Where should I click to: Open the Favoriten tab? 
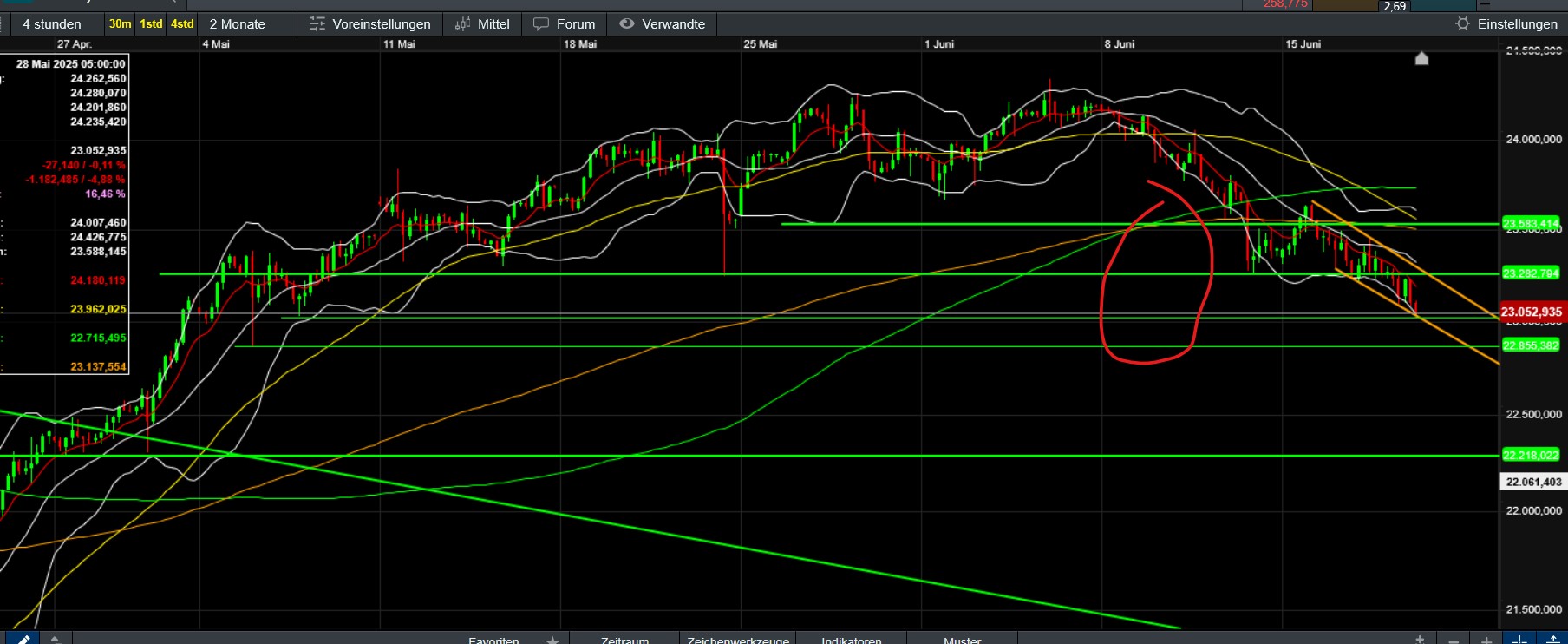pos(493,640)
